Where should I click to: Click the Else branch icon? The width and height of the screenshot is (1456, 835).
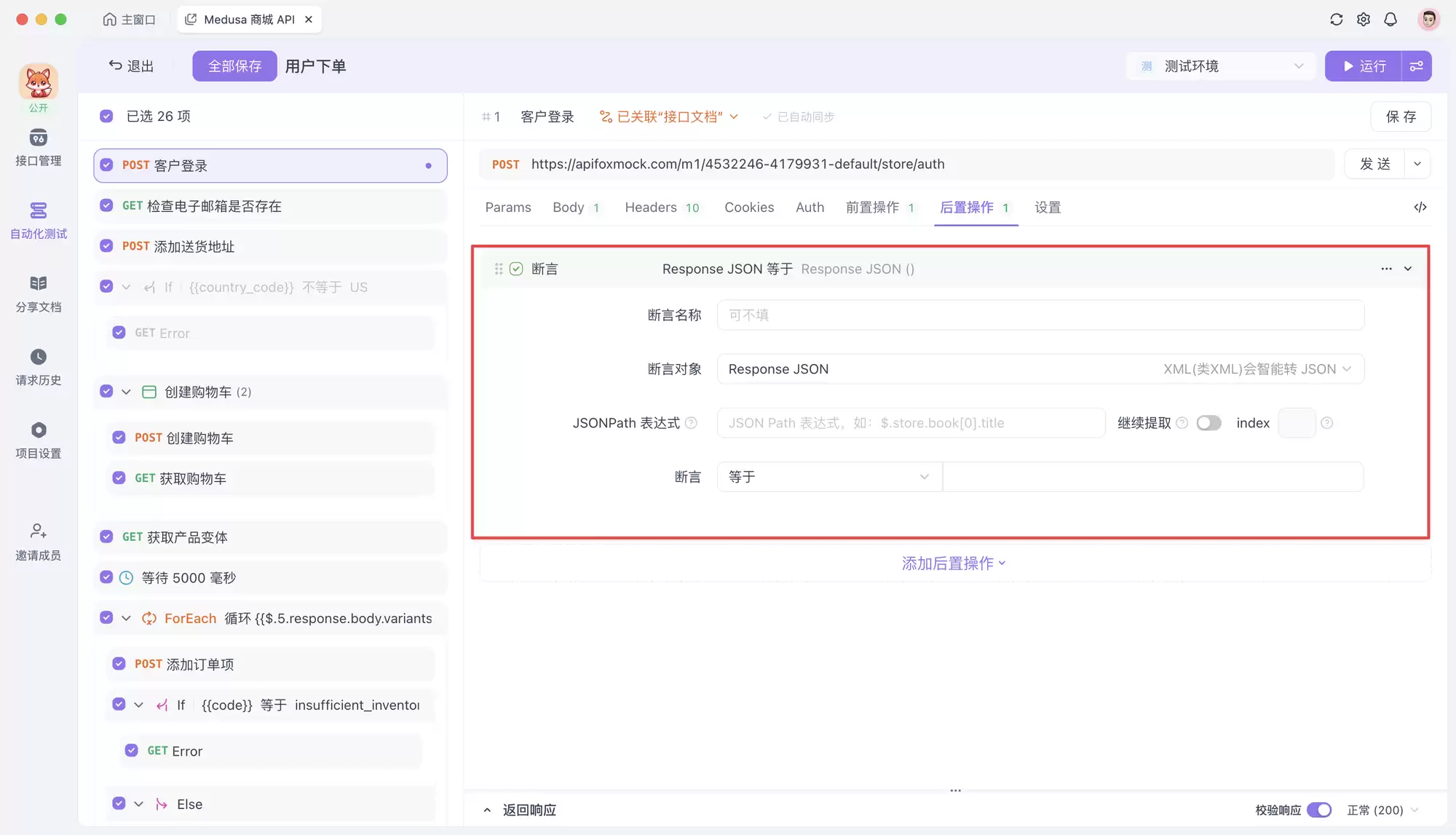tap(162, 804)
